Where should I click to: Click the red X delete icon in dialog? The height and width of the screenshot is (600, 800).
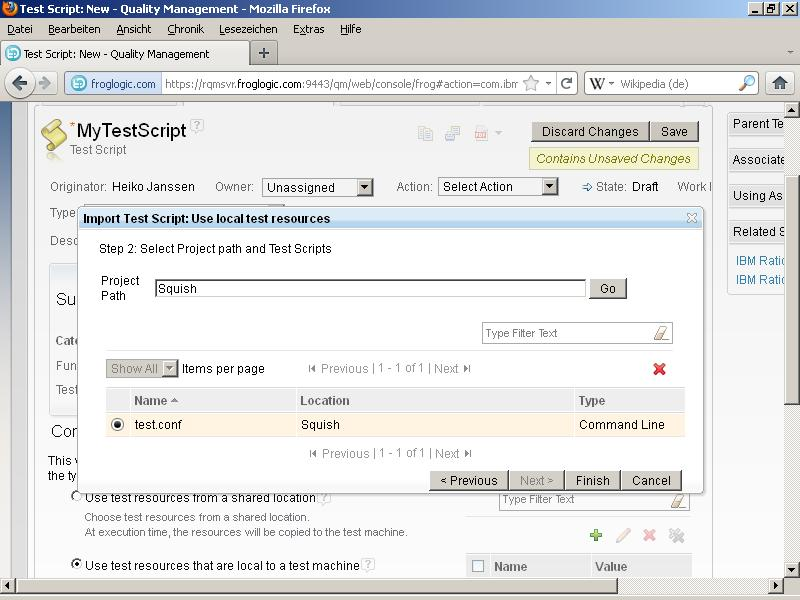[659, 369]
